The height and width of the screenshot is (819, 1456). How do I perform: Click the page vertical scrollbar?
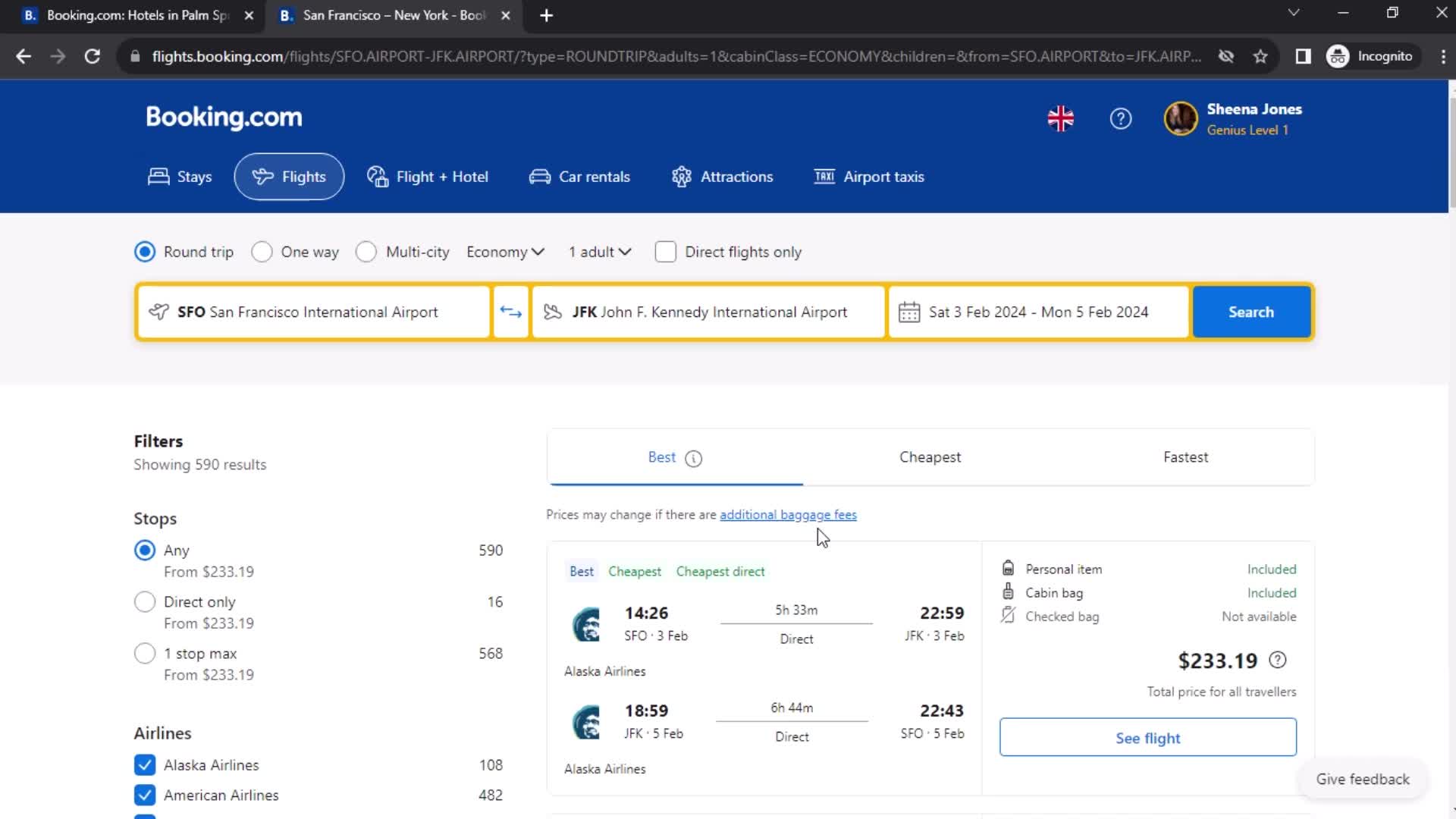pyautogui.click(x=1451, y=152)
